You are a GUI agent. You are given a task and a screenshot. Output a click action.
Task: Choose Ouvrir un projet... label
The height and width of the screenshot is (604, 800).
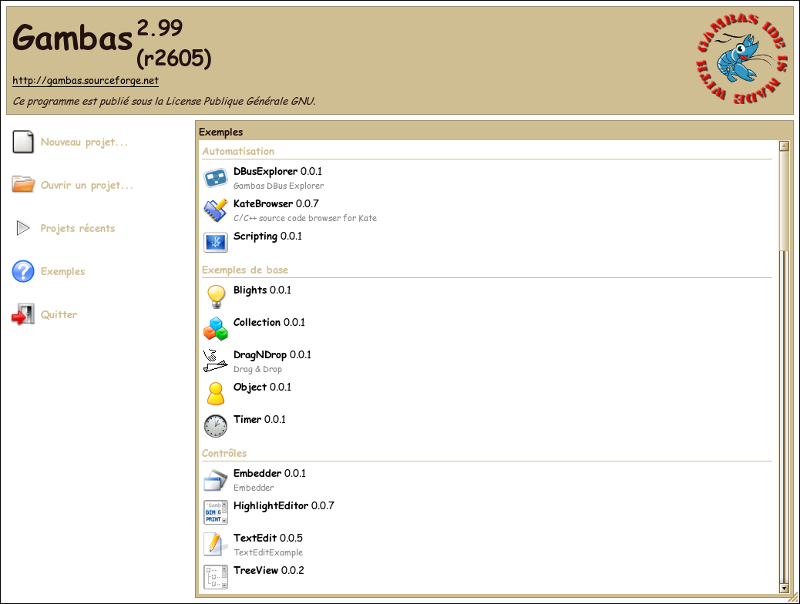[x=87, y=185]
